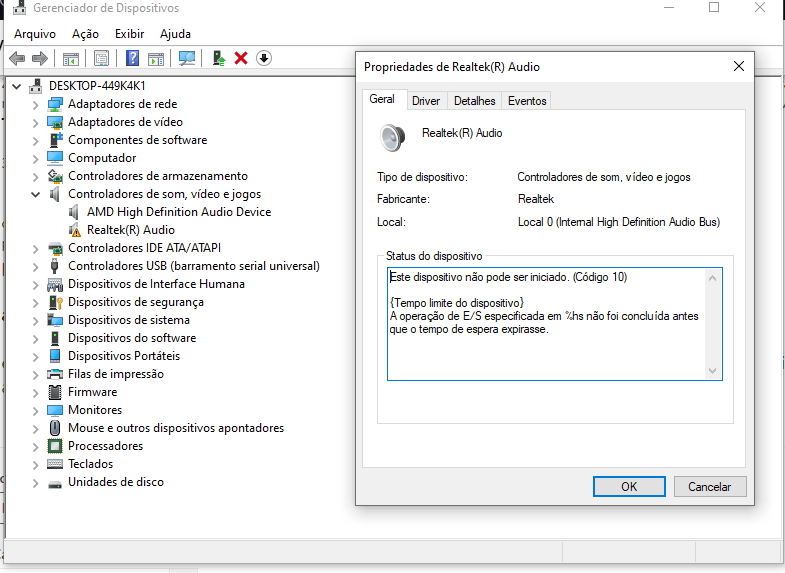Select the Unidades de disco label
785x573 pixels.
click(116, 482)
